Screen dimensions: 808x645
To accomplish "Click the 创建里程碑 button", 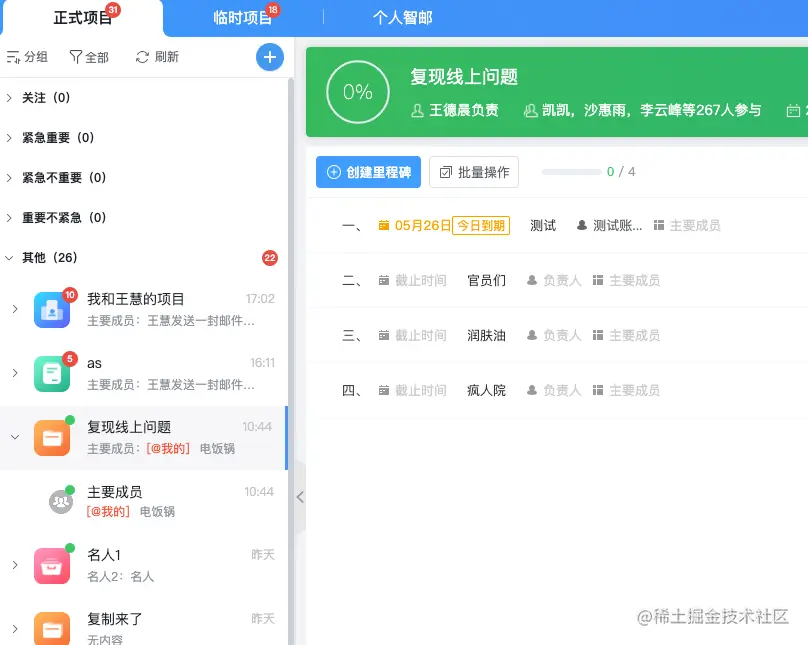I will [x=368, y=171].
